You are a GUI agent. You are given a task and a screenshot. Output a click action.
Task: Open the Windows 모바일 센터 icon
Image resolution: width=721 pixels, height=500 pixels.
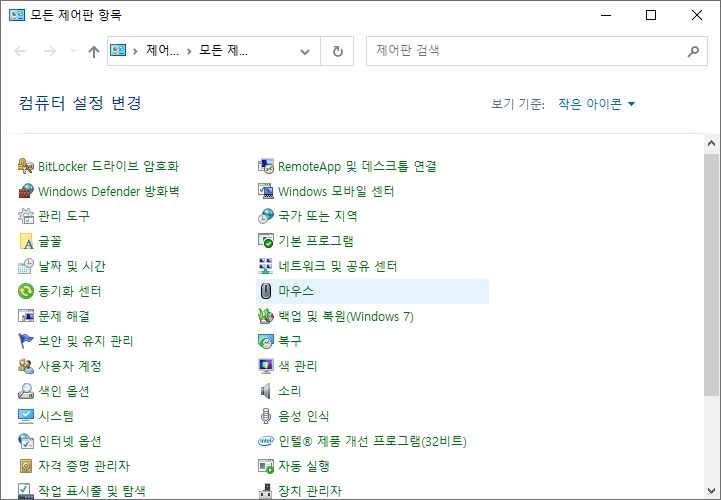266,191
